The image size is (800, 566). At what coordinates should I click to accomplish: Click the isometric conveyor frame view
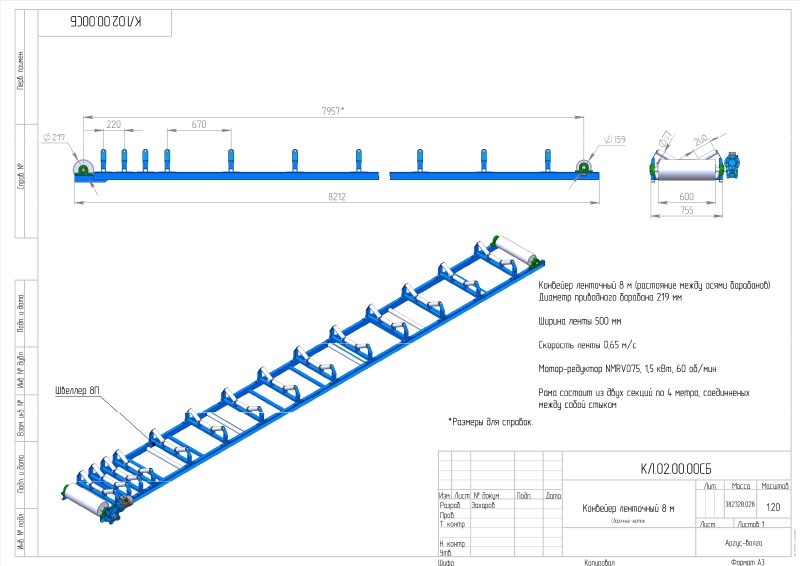tap(303, 380)
